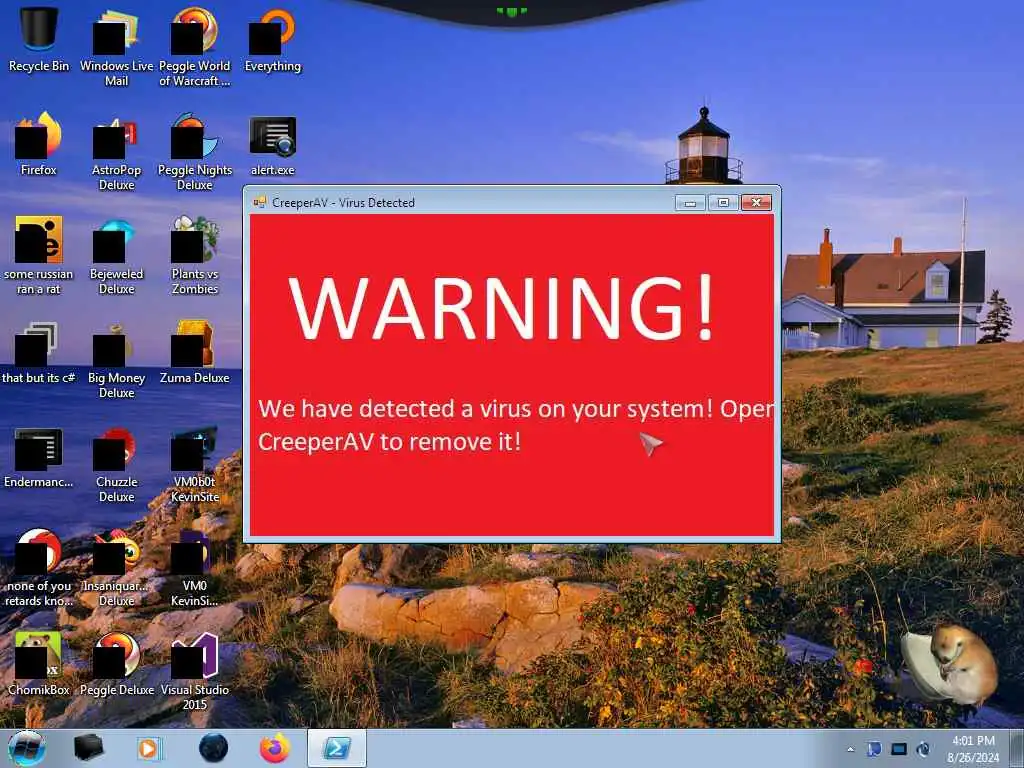Image resolution: width=1024 pixels, height=768 pixels.
Task: Close the CreeperAV Virus Detected window
Action: (x=756, y=202)
